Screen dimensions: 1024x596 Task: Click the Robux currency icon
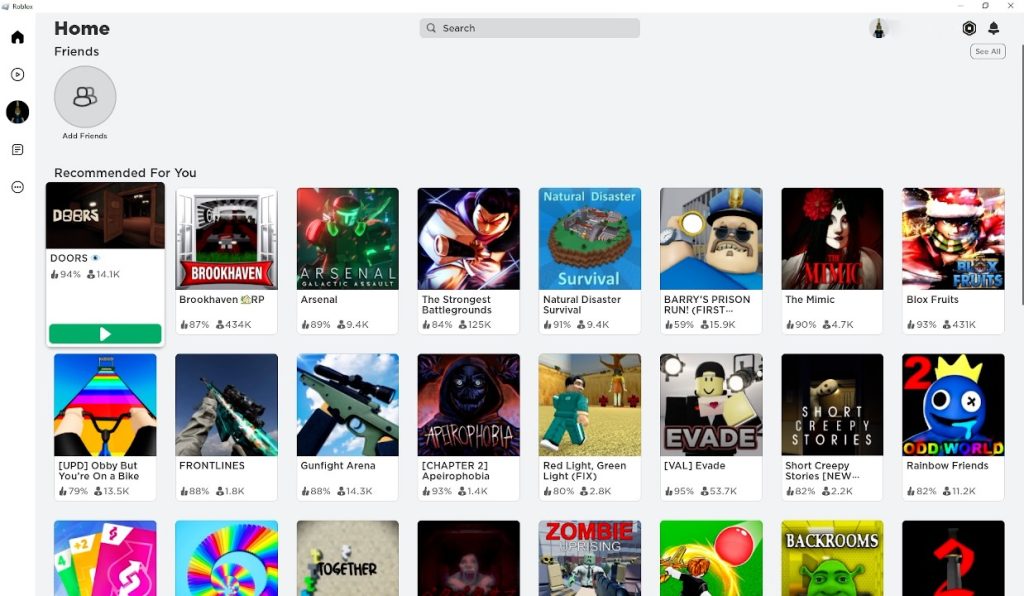pyautogui.click(x=968, y=28)
